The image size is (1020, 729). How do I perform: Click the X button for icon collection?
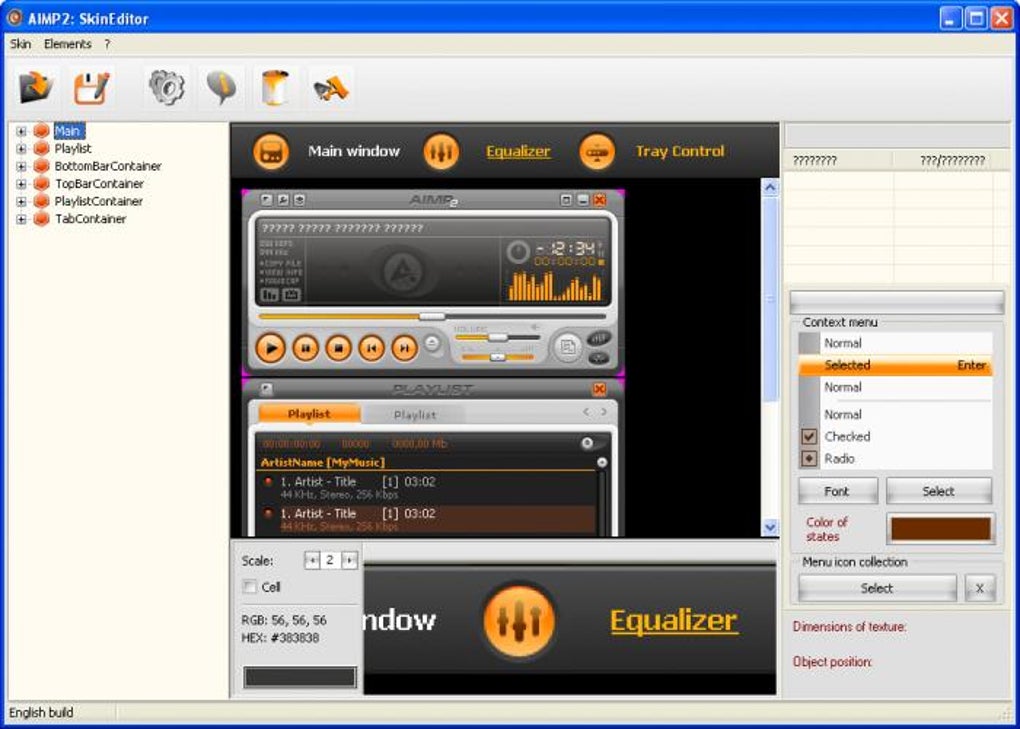coord(980,588)
